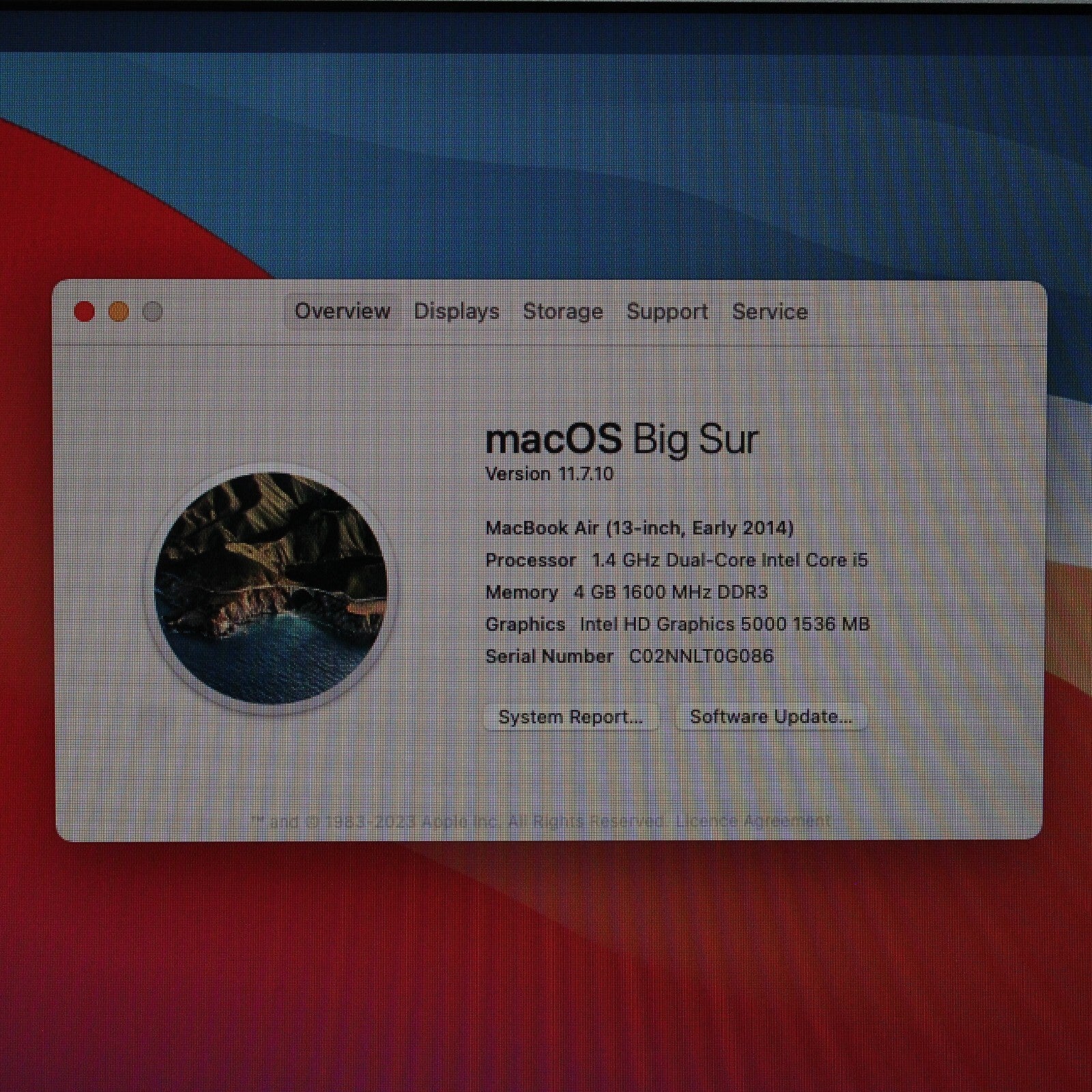The width and height of the screenshot is (1092, 1092).
Task: Click processor value '1.4 GHz Dual-Core Intel Core i5'
Action: click(730, 560)
